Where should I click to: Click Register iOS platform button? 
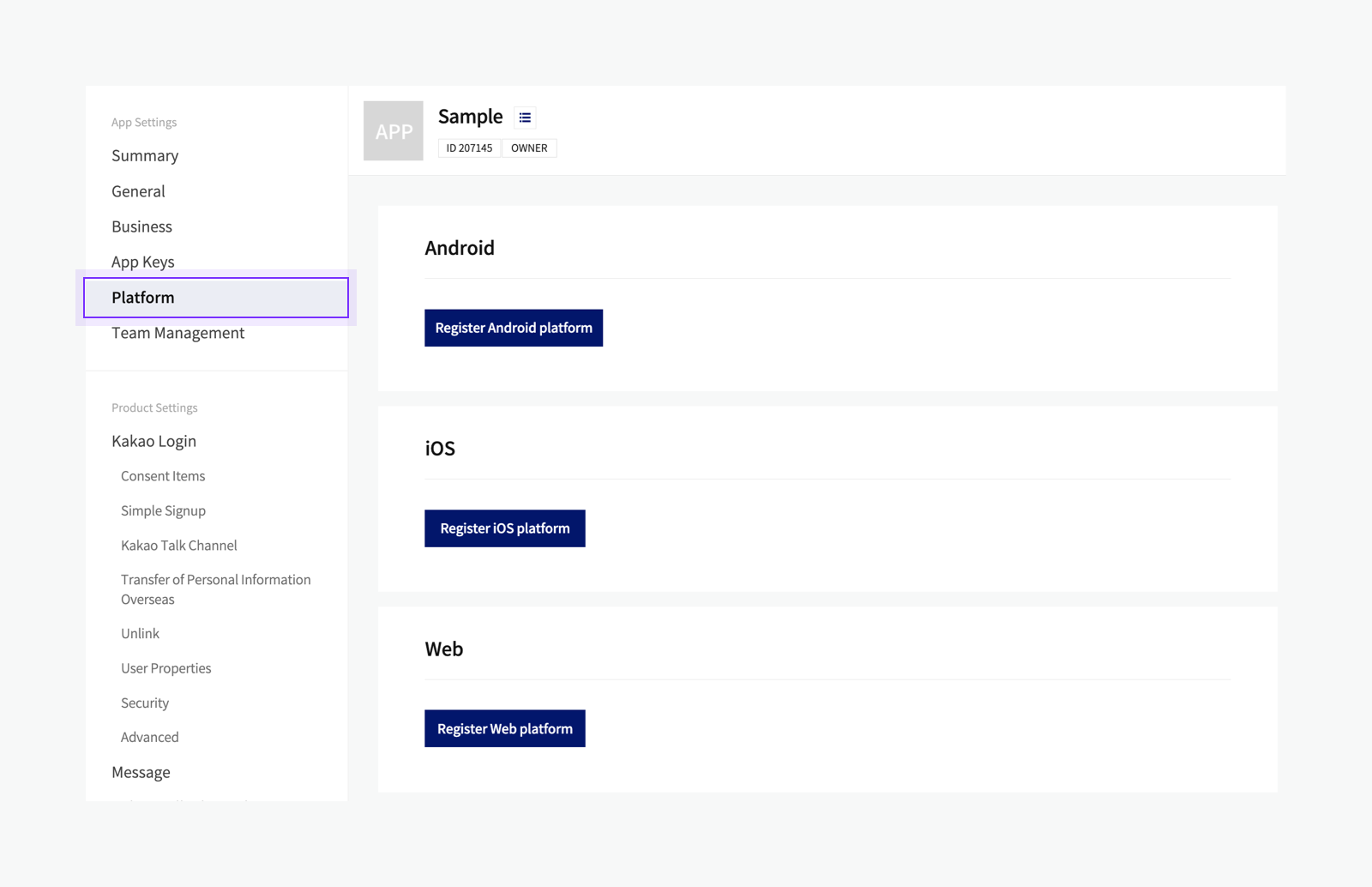504,528
